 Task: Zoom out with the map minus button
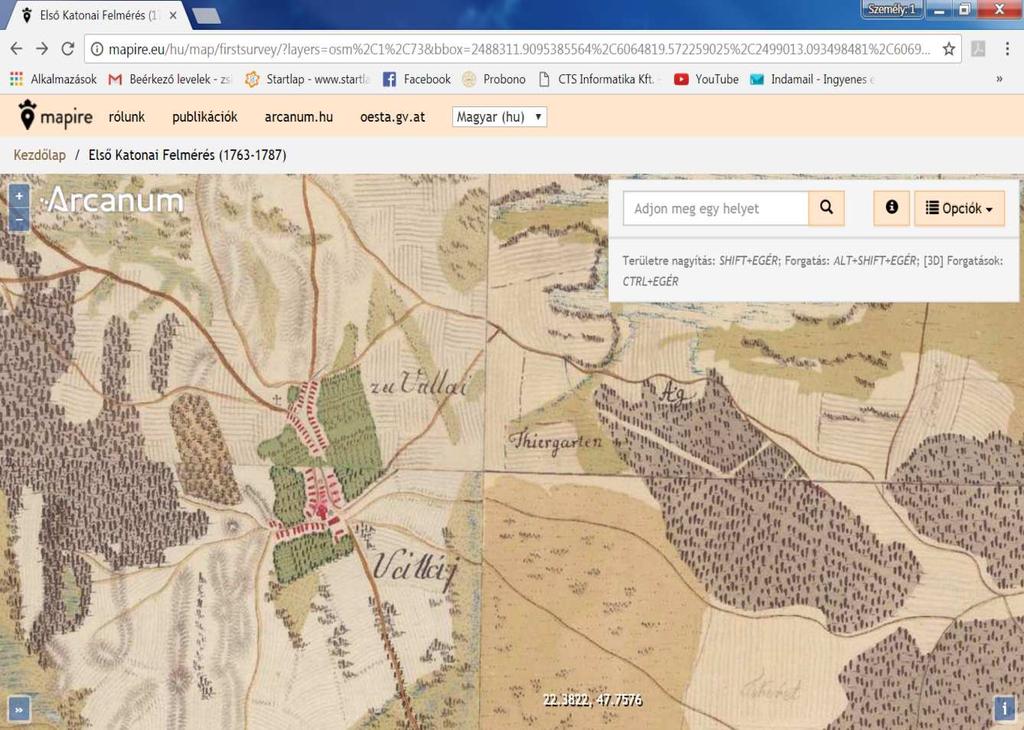pos(19,220)
